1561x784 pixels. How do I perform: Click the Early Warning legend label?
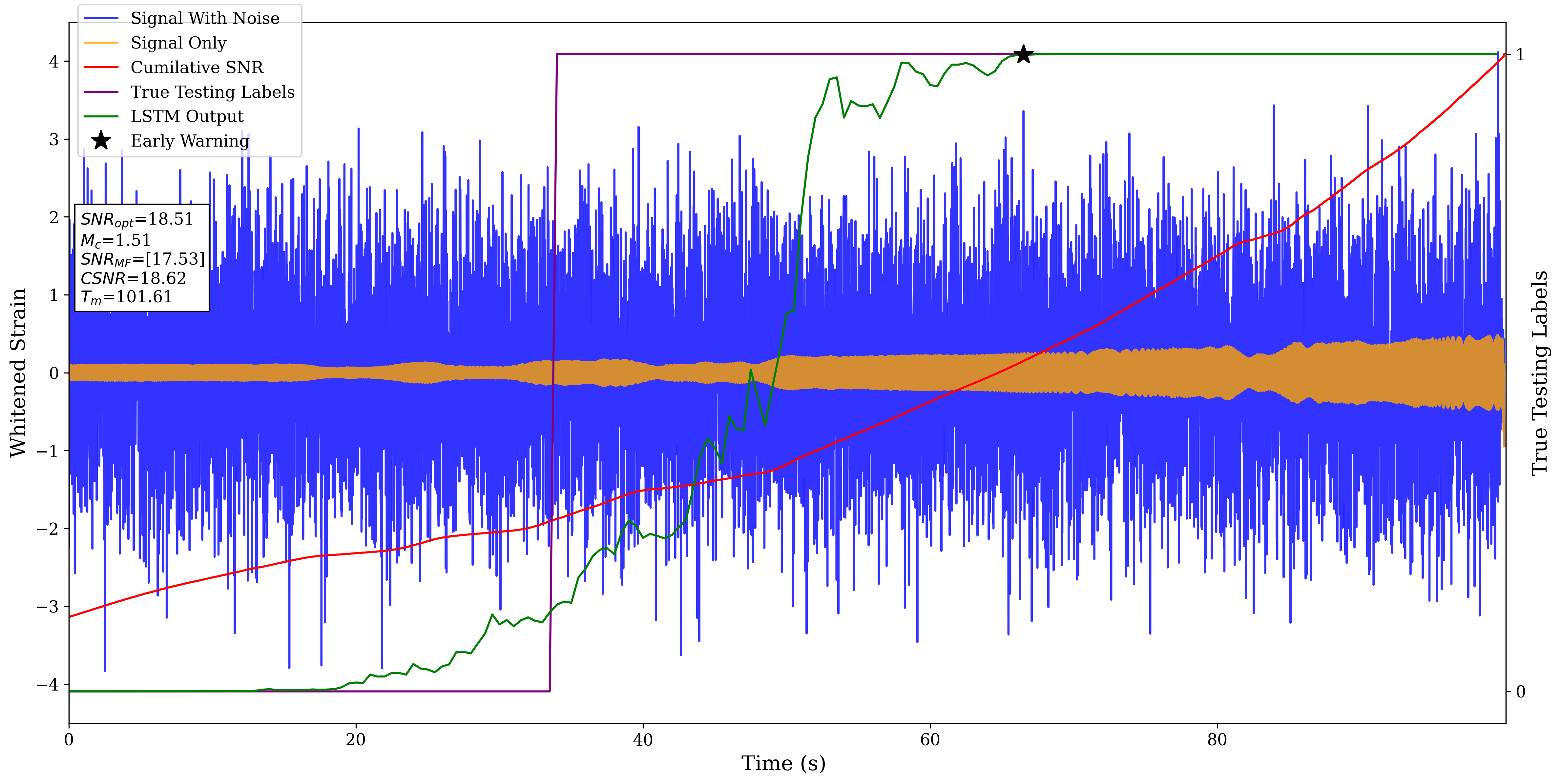click(190, 141)
